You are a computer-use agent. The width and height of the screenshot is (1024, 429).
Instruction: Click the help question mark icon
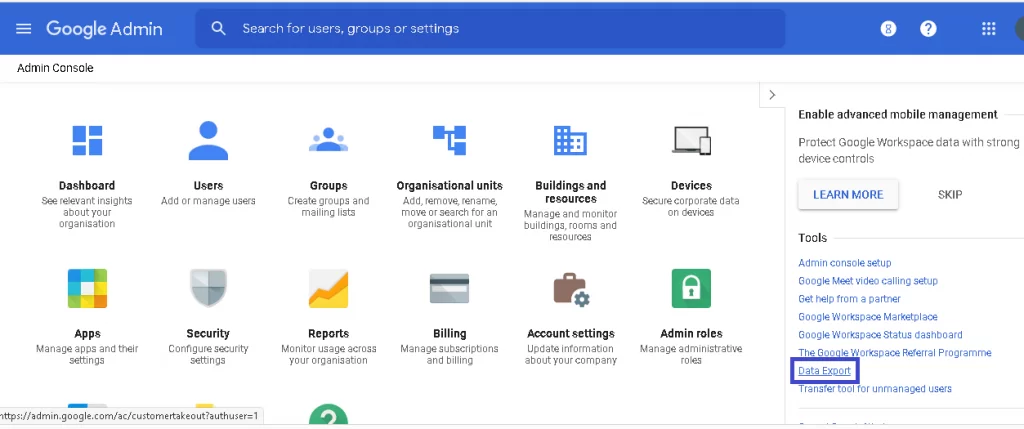click(x=928, y=28)
